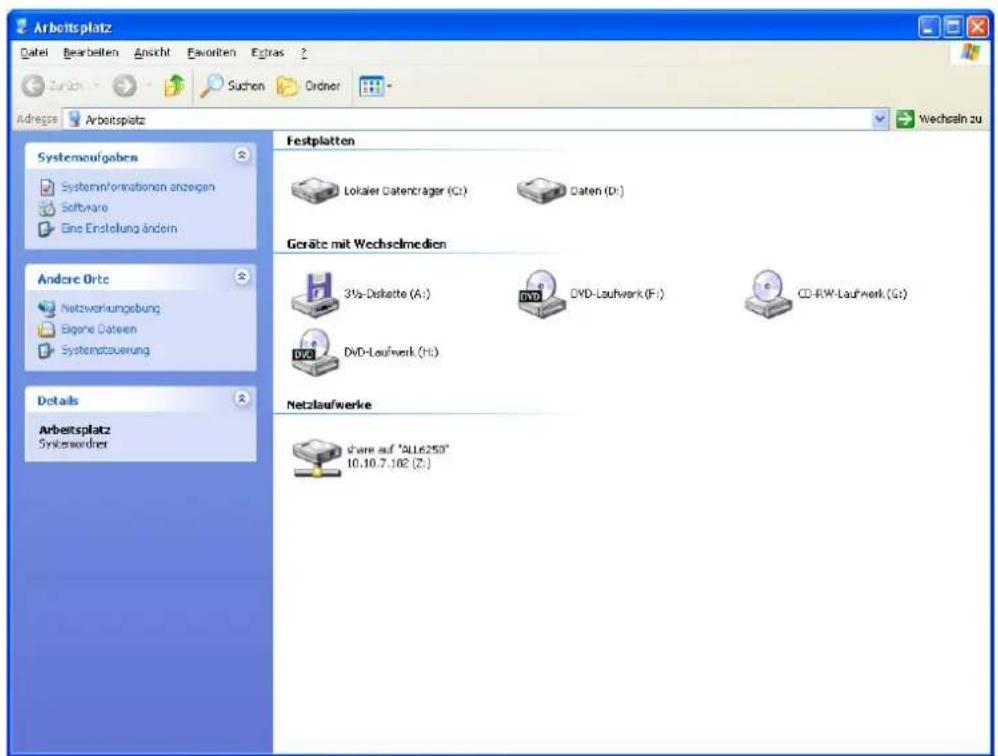Click the label Lokaler Datenträger (C:)
The width and height of the screenshot is (998, 756).
405,191
